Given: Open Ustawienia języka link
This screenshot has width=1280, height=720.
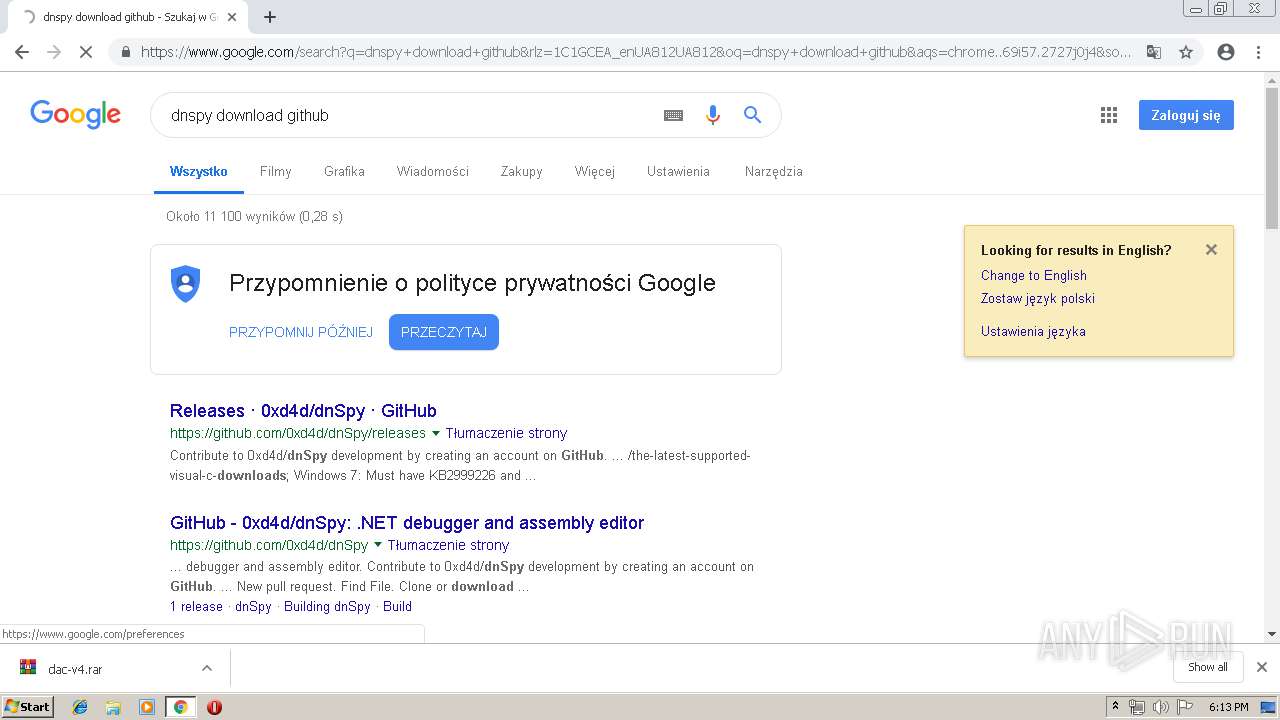Looking at the screenshot, I should [x=1033, y=331].
